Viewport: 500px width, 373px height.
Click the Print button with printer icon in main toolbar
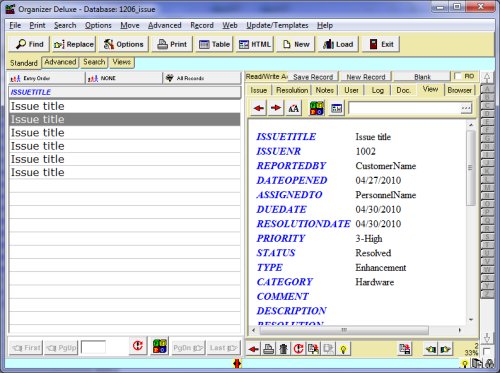[x=172, y=44]
